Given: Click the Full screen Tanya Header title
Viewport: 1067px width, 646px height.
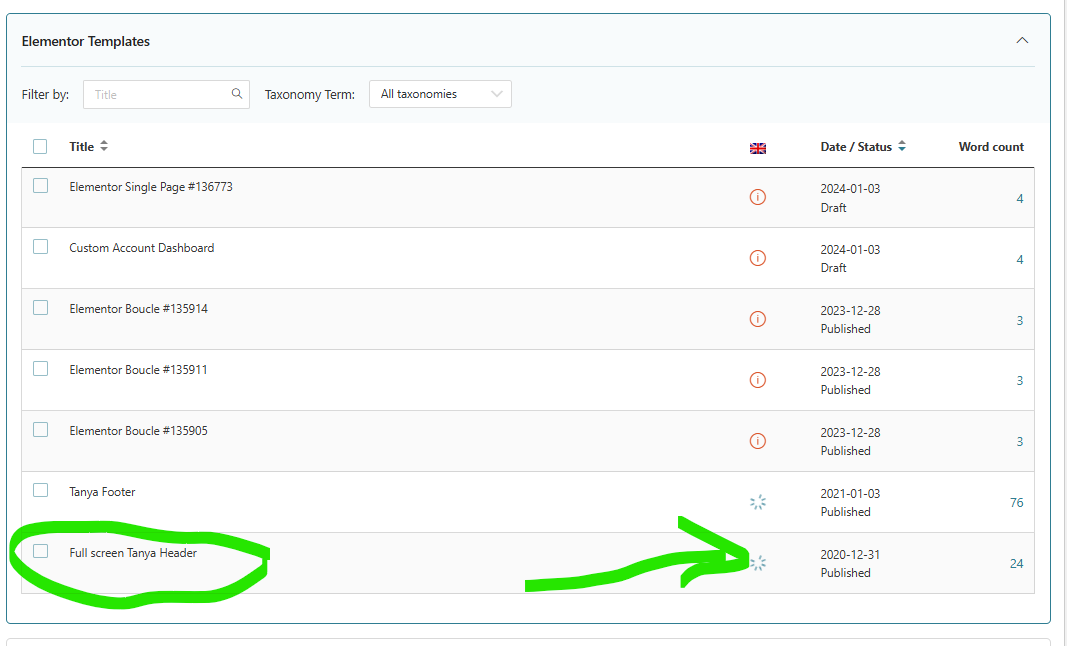Looking at the screenshot, I should coord(133,553).
